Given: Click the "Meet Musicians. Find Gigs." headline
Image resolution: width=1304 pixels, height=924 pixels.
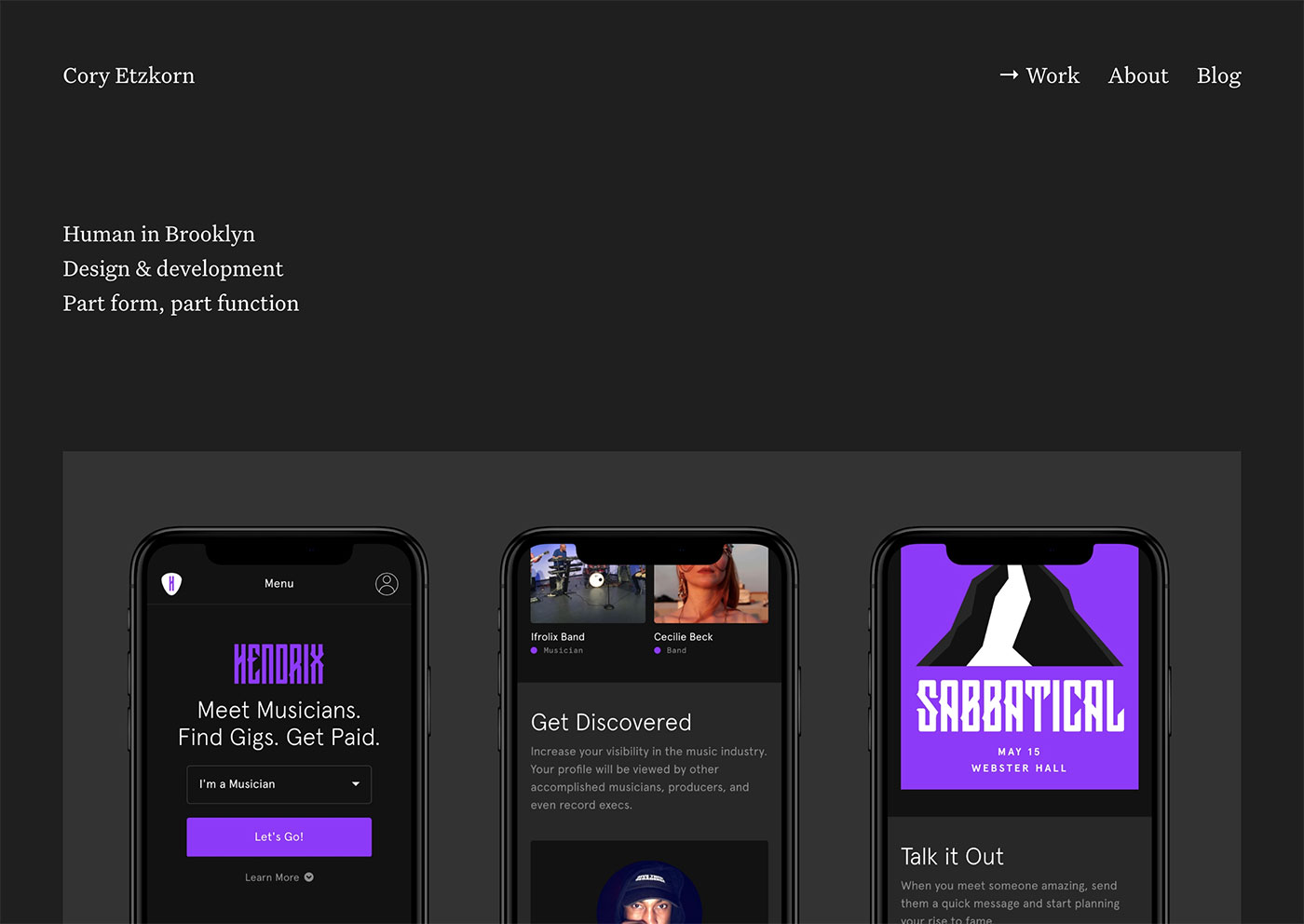Looking at the screenshot, I should click(279, 724).
